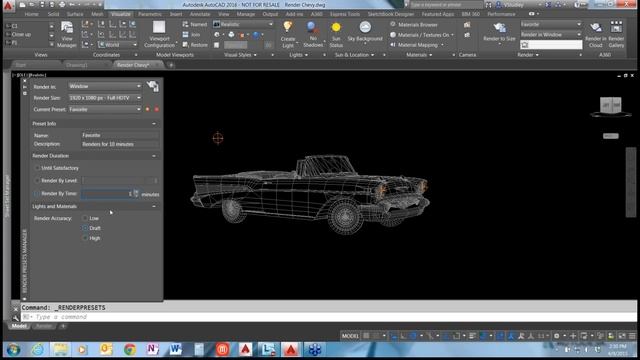Select the Close up named view

[21, 35]
